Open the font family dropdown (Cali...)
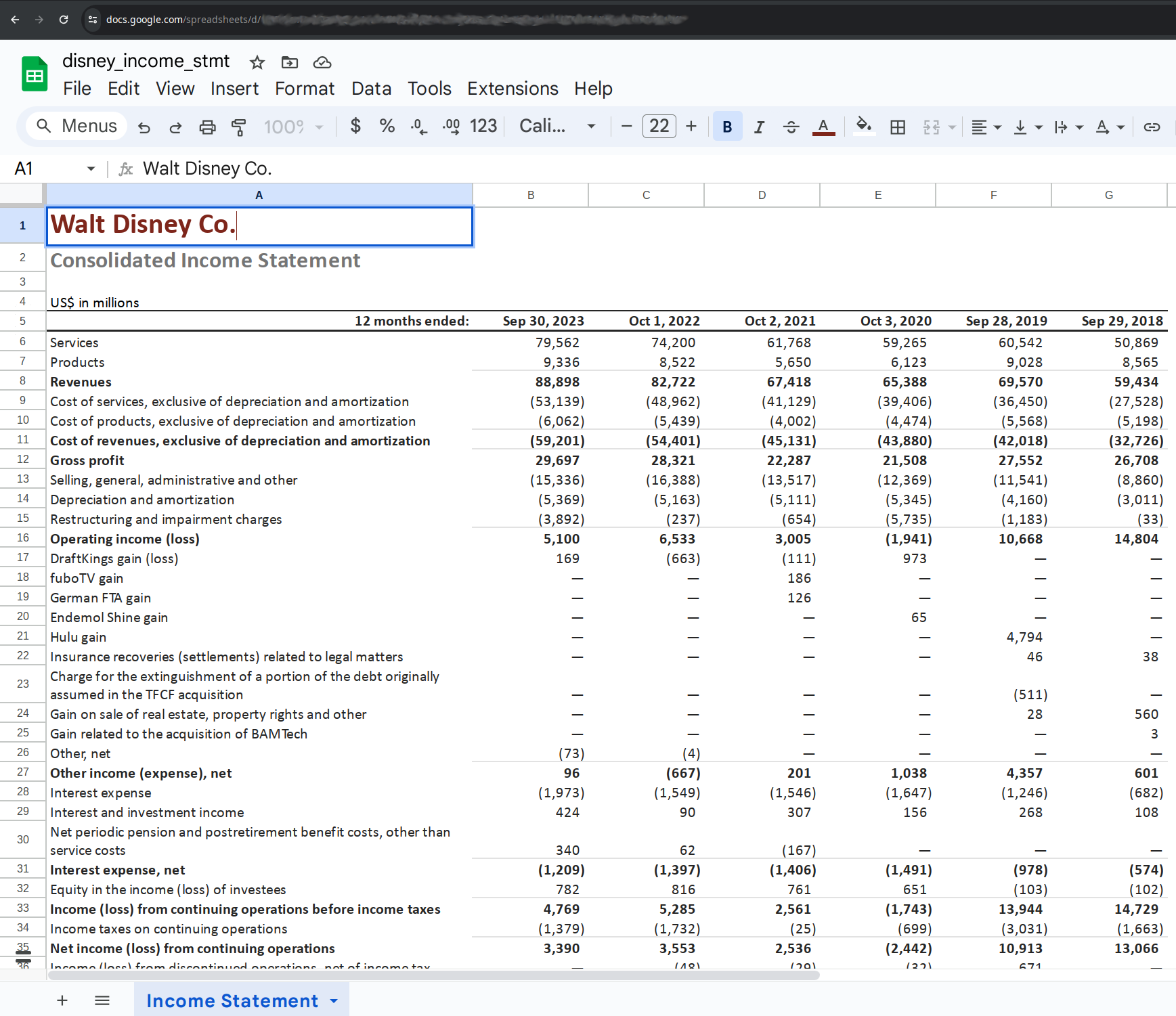The width and height of the screenshot is (1176, 1016). [x=557, y=126]
